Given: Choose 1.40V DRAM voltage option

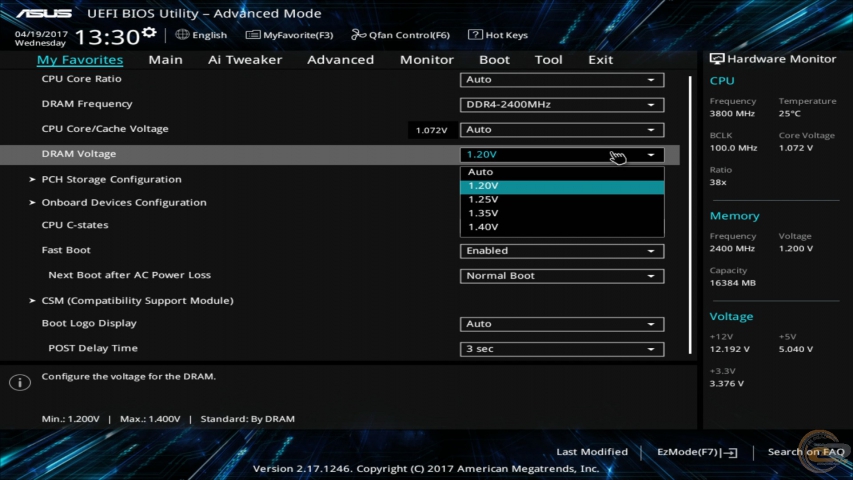Looking at the screenshot, I should pyautogui.click(x=562, y=227).
